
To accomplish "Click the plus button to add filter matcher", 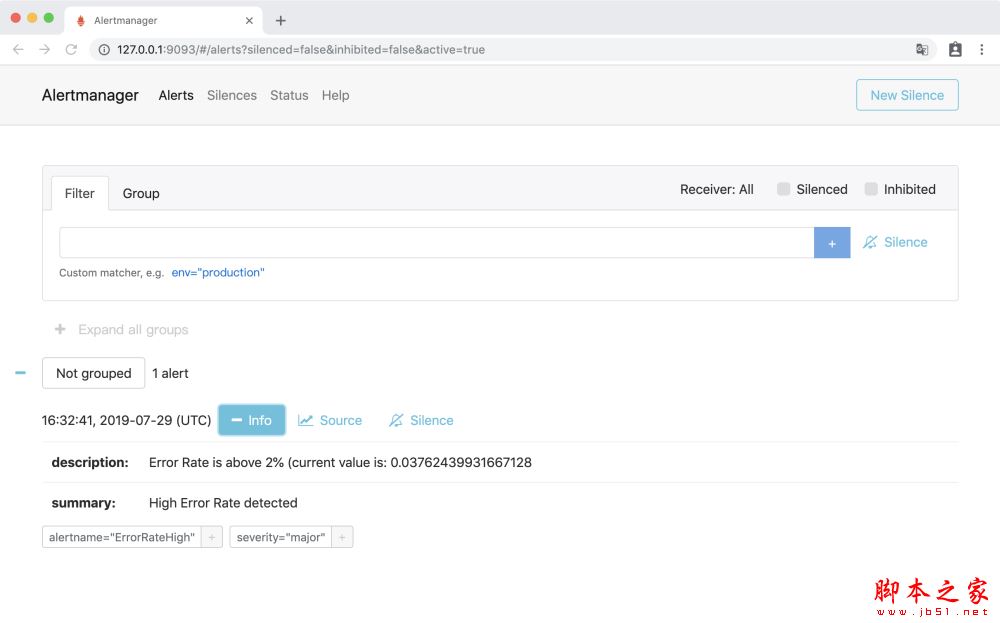I will [x=831, y=243].
